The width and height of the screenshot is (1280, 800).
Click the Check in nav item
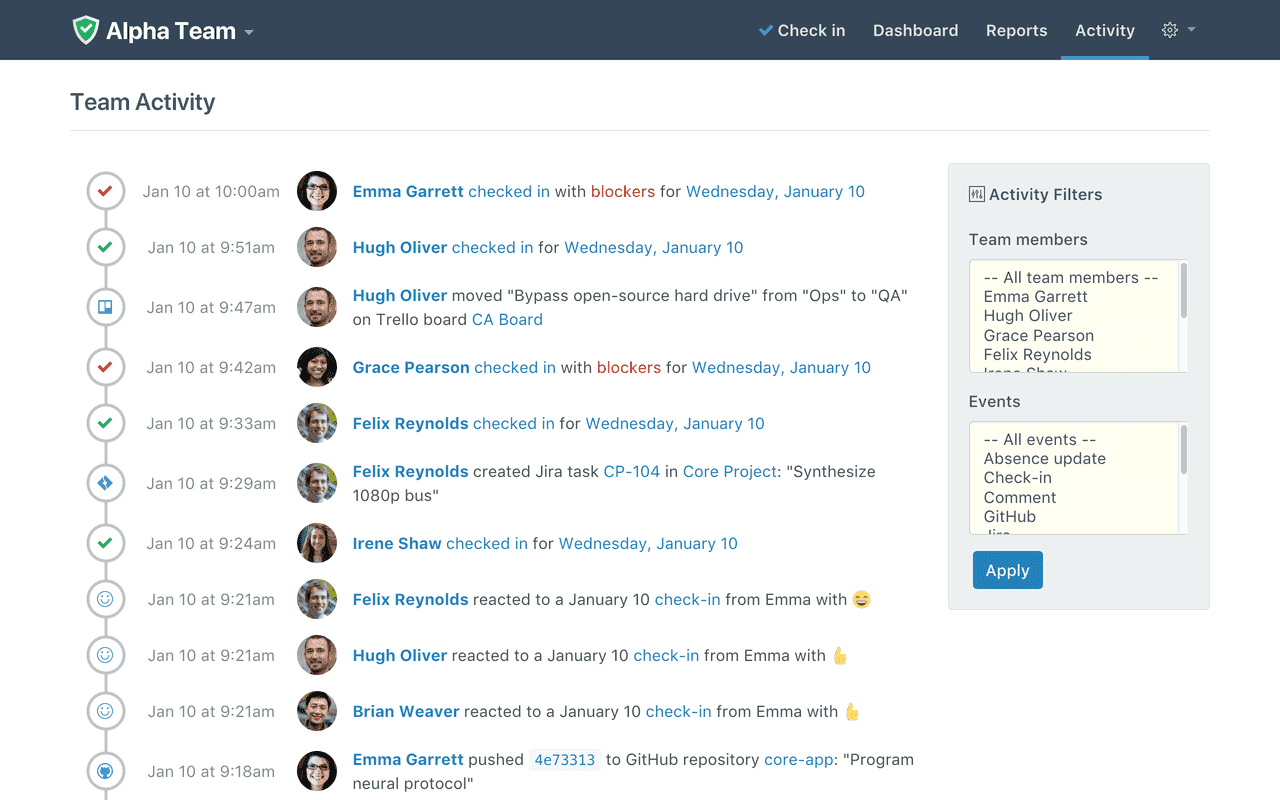802,30
